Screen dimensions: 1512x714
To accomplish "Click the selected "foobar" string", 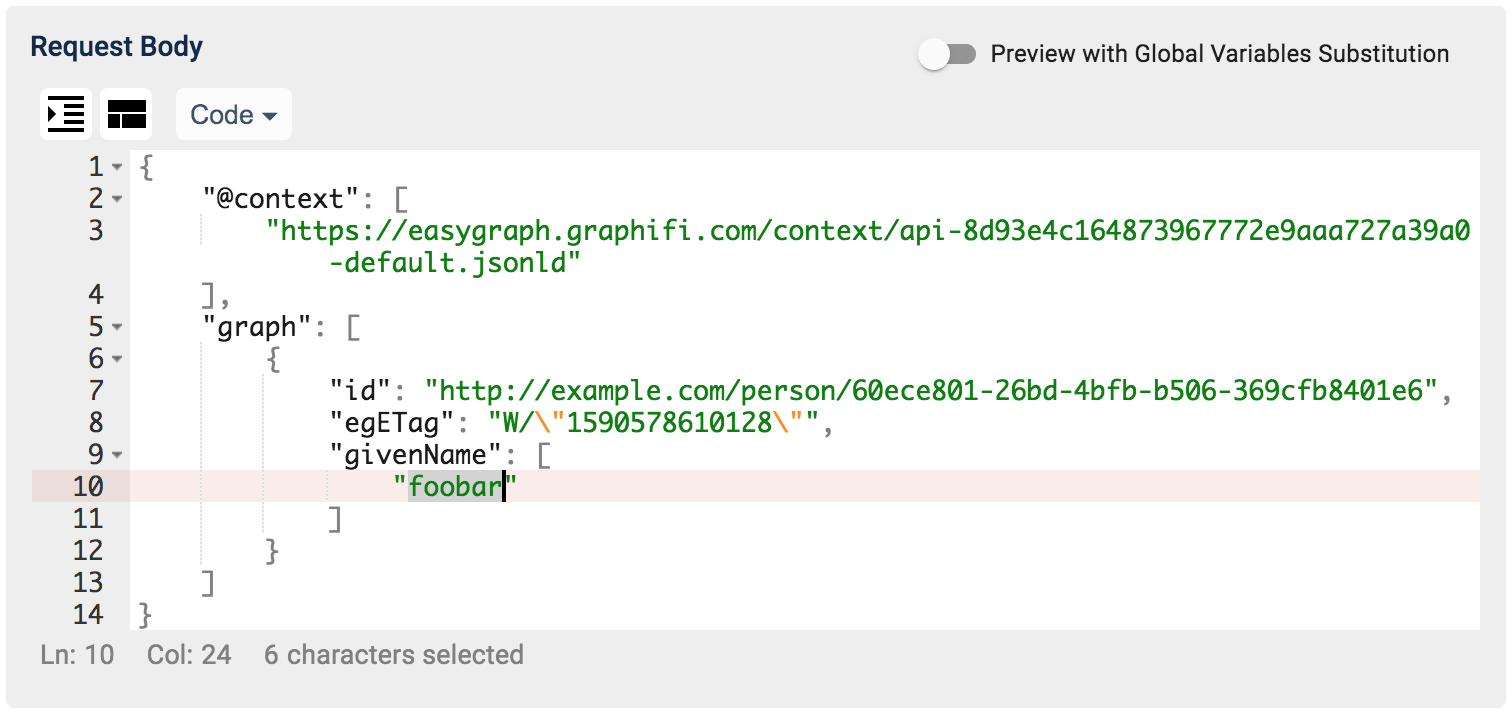I will point(455,487).
